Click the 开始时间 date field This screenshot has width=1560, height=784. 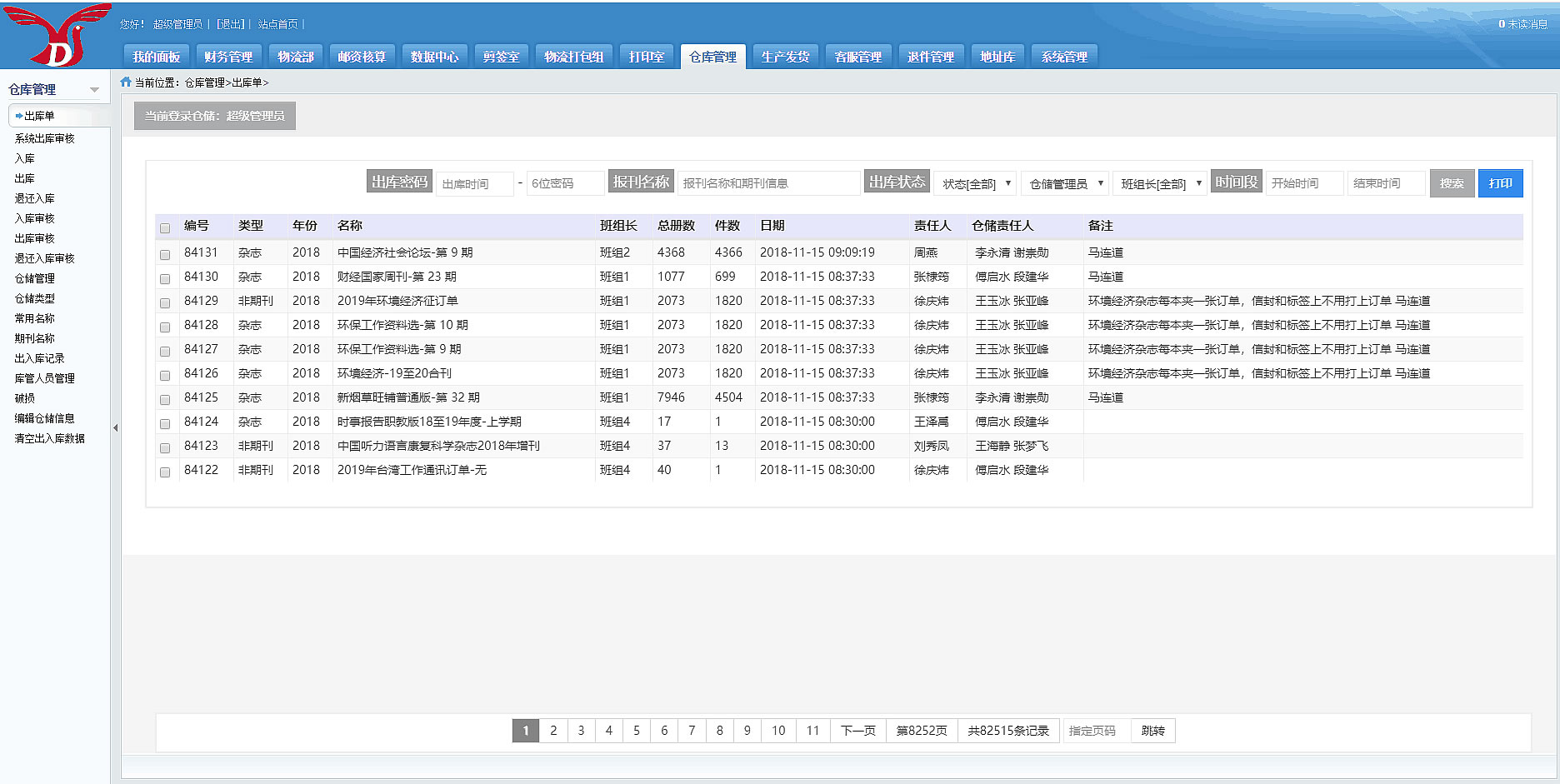1303,183
